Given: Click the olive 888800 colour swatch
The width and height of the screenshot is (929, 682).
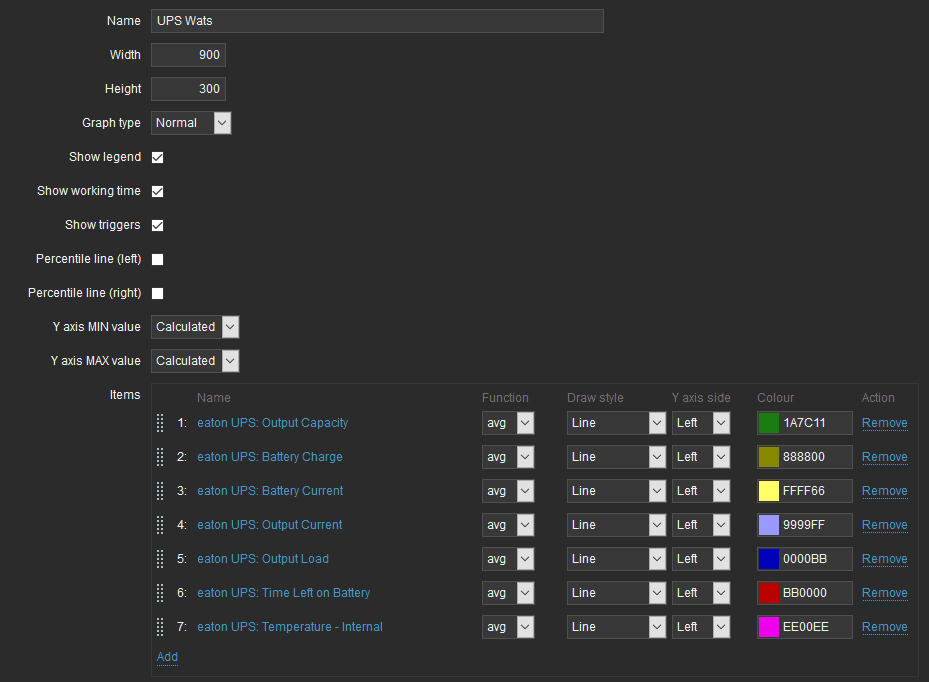Looking at the screenshot, I should [769, 457].
